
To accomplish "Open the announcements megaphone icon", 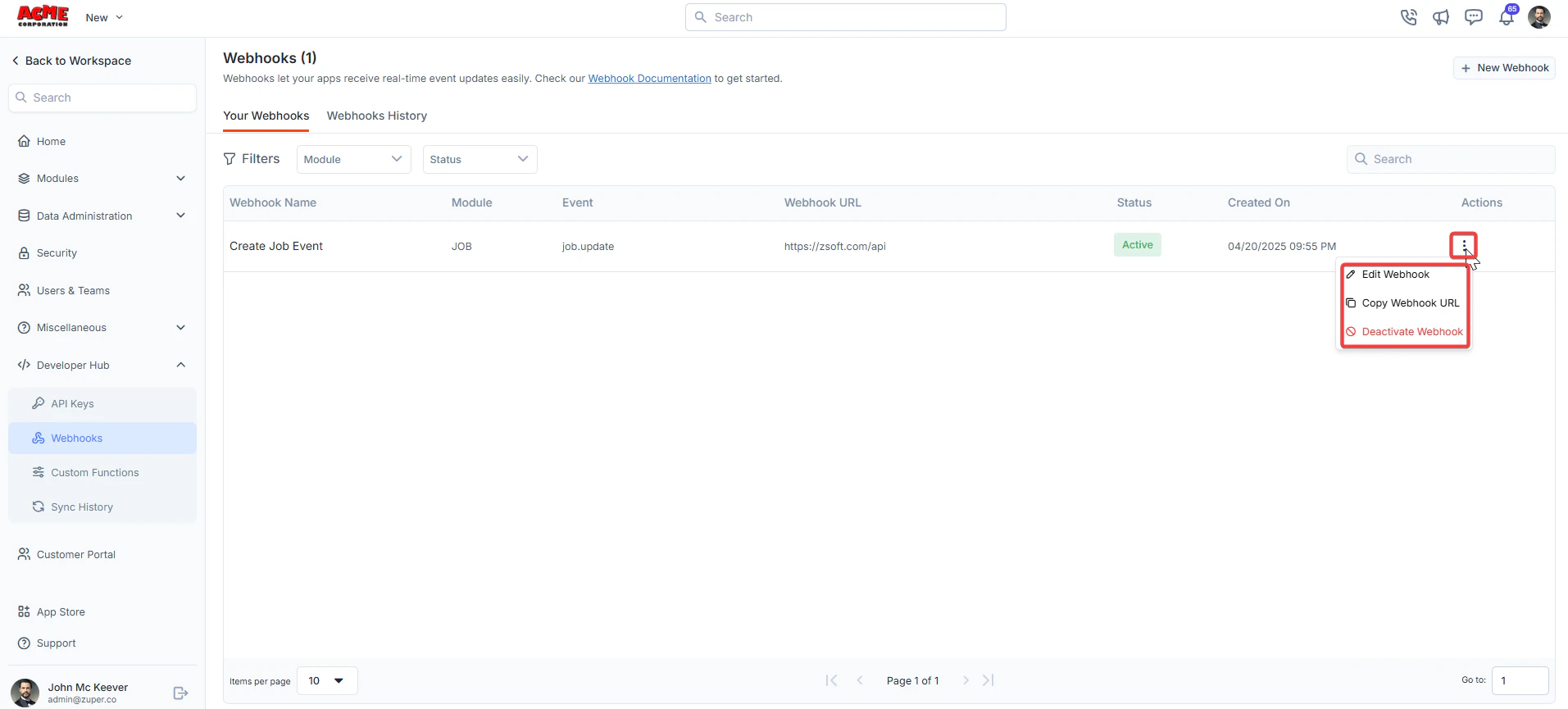I will tap(1441, 17).
